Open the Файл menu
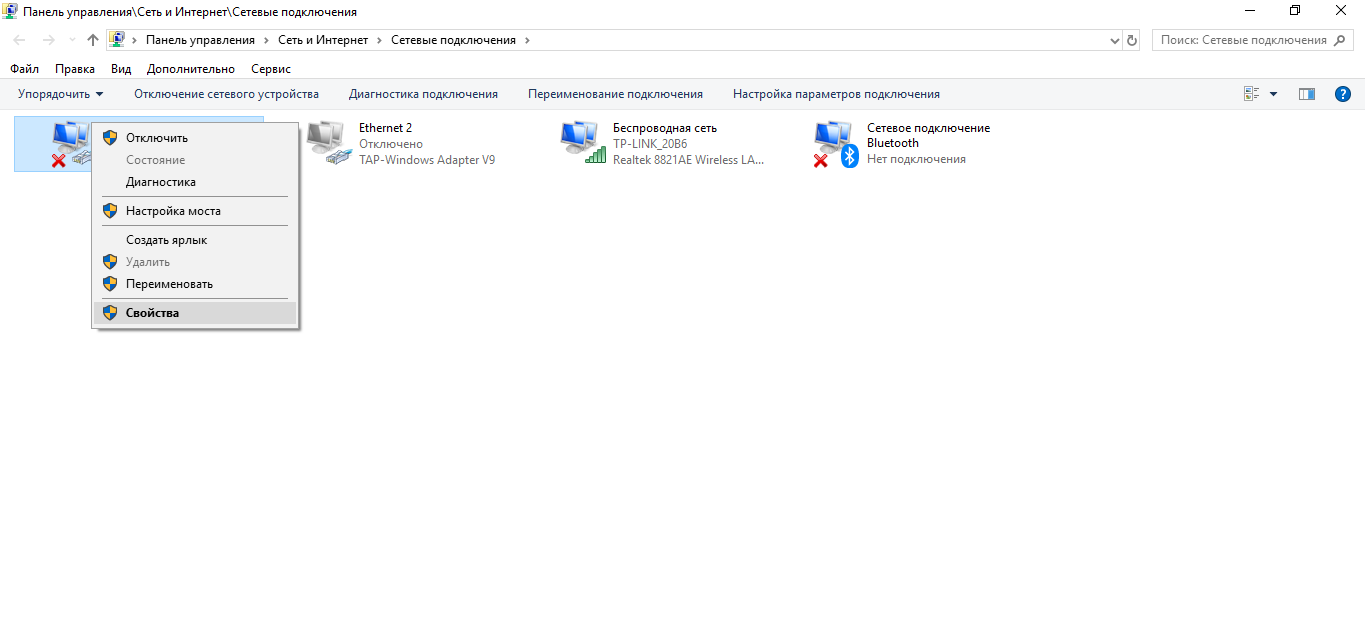This screenshot has height=624, width=1365. 25,69
